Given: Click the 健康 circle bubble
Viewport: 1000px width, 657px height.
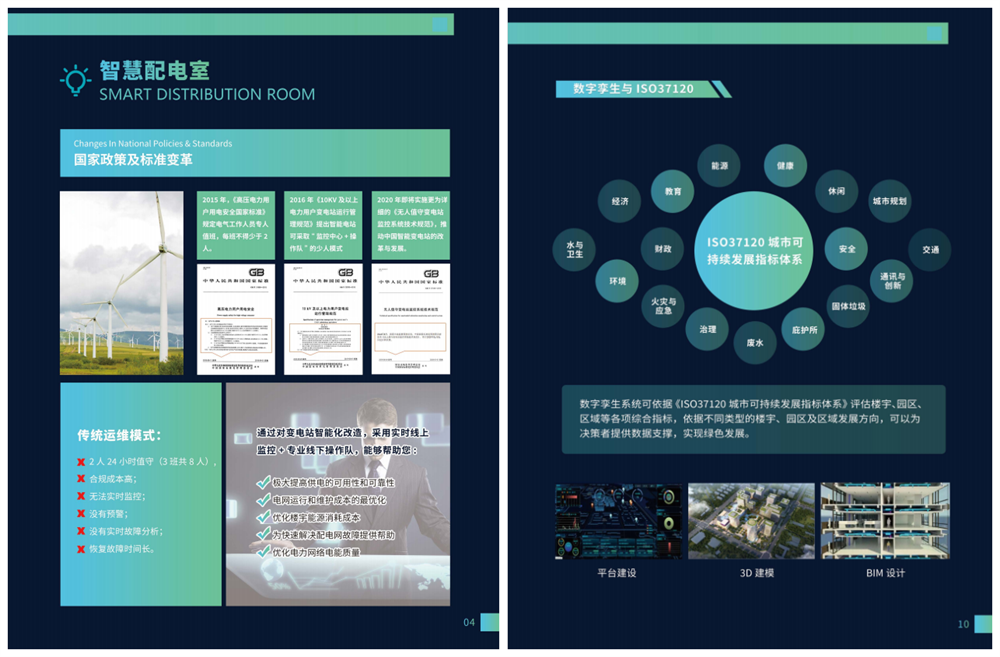Looking at the screenshot, I should point(785,166).
